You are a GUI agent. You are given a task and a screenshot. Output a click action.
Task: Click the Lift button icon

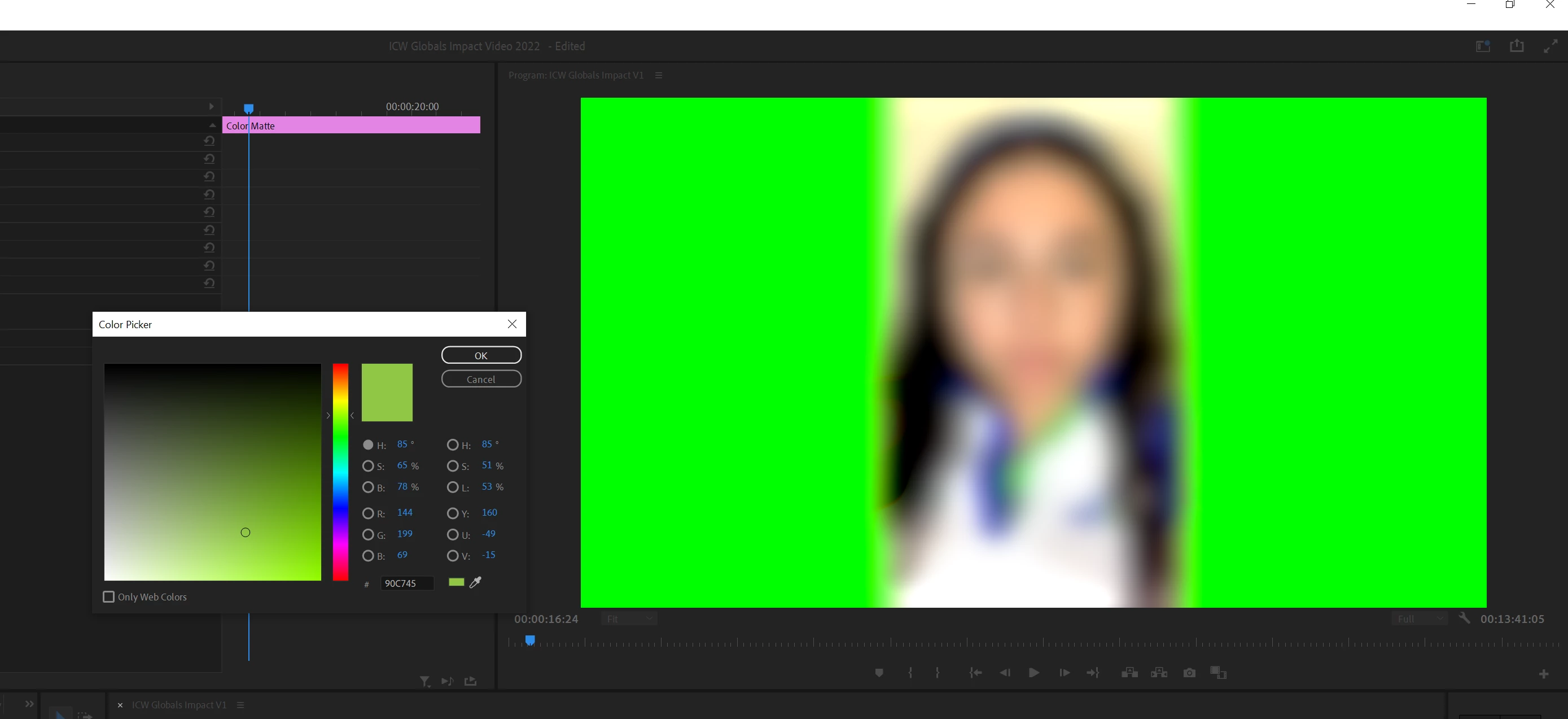(x=1130, y=673)
